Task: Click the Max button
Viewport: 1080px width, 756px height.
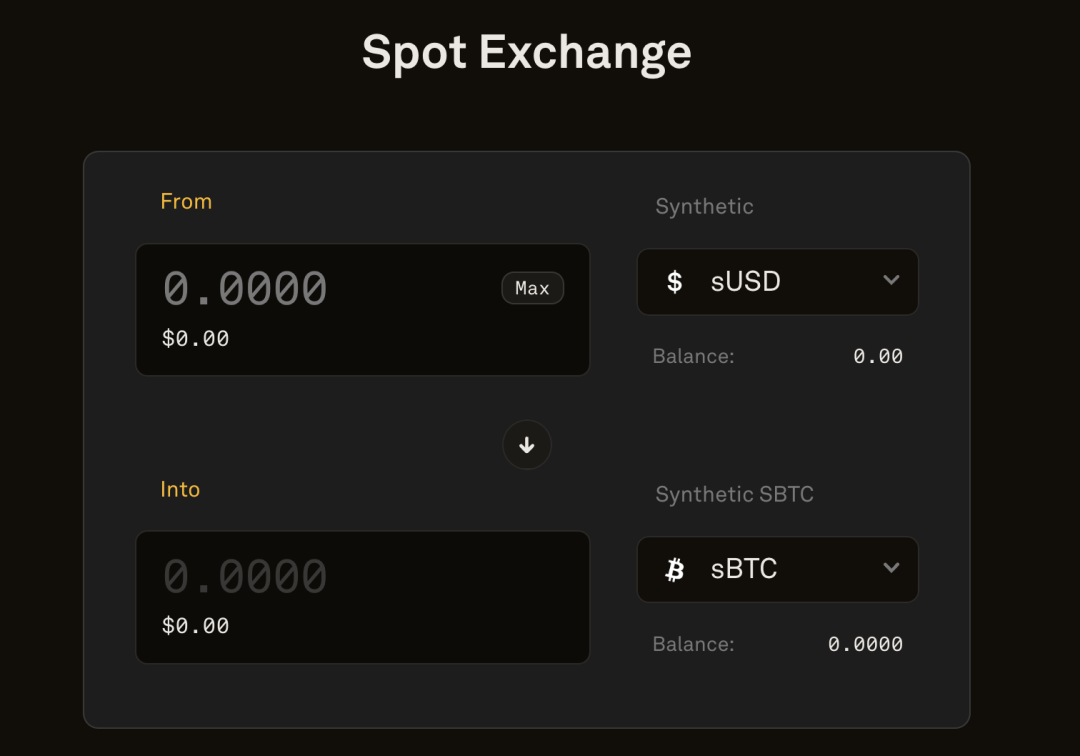Action: 532,288
